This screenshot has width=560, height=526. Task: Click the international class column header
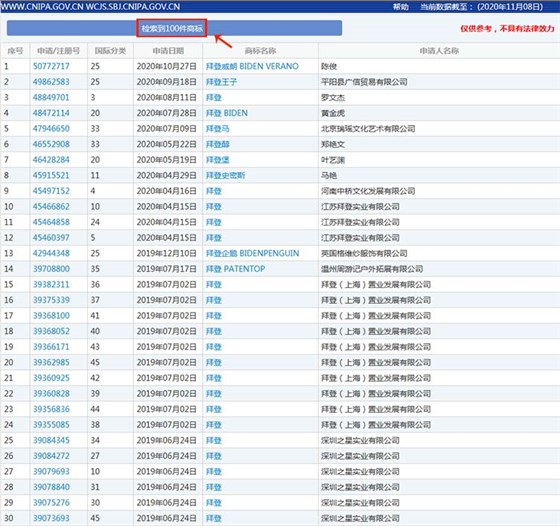[x=110, y=51]
